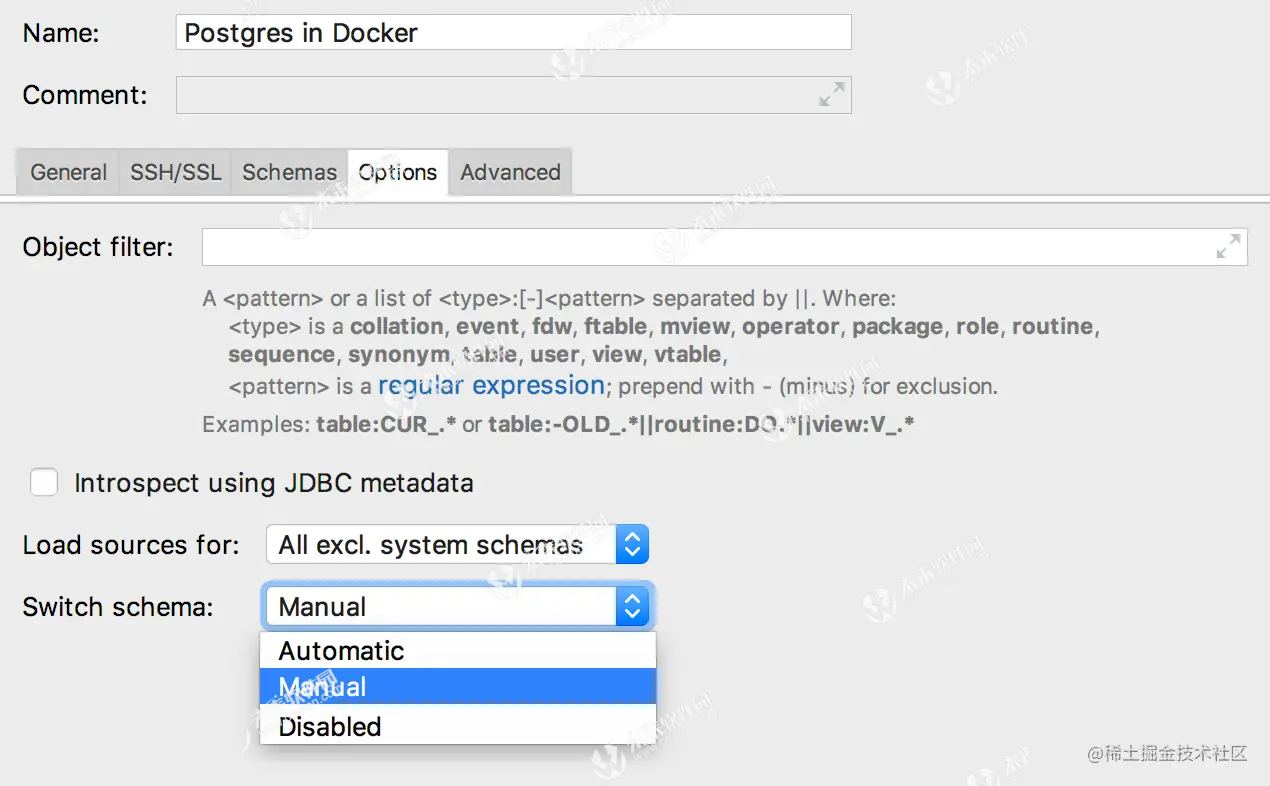This screenshot has width=1270, height=786.
Task: Select the Options tab
Action: click(398, 172)
